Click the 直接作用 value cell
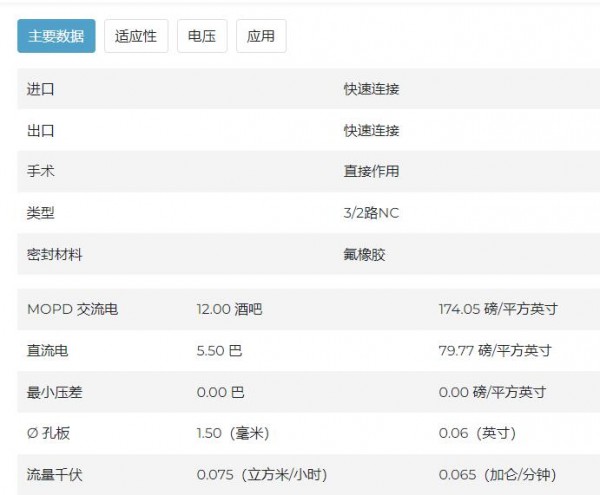Image resolution: width=600 pixels, height=495 pixels. click(371, 172)
